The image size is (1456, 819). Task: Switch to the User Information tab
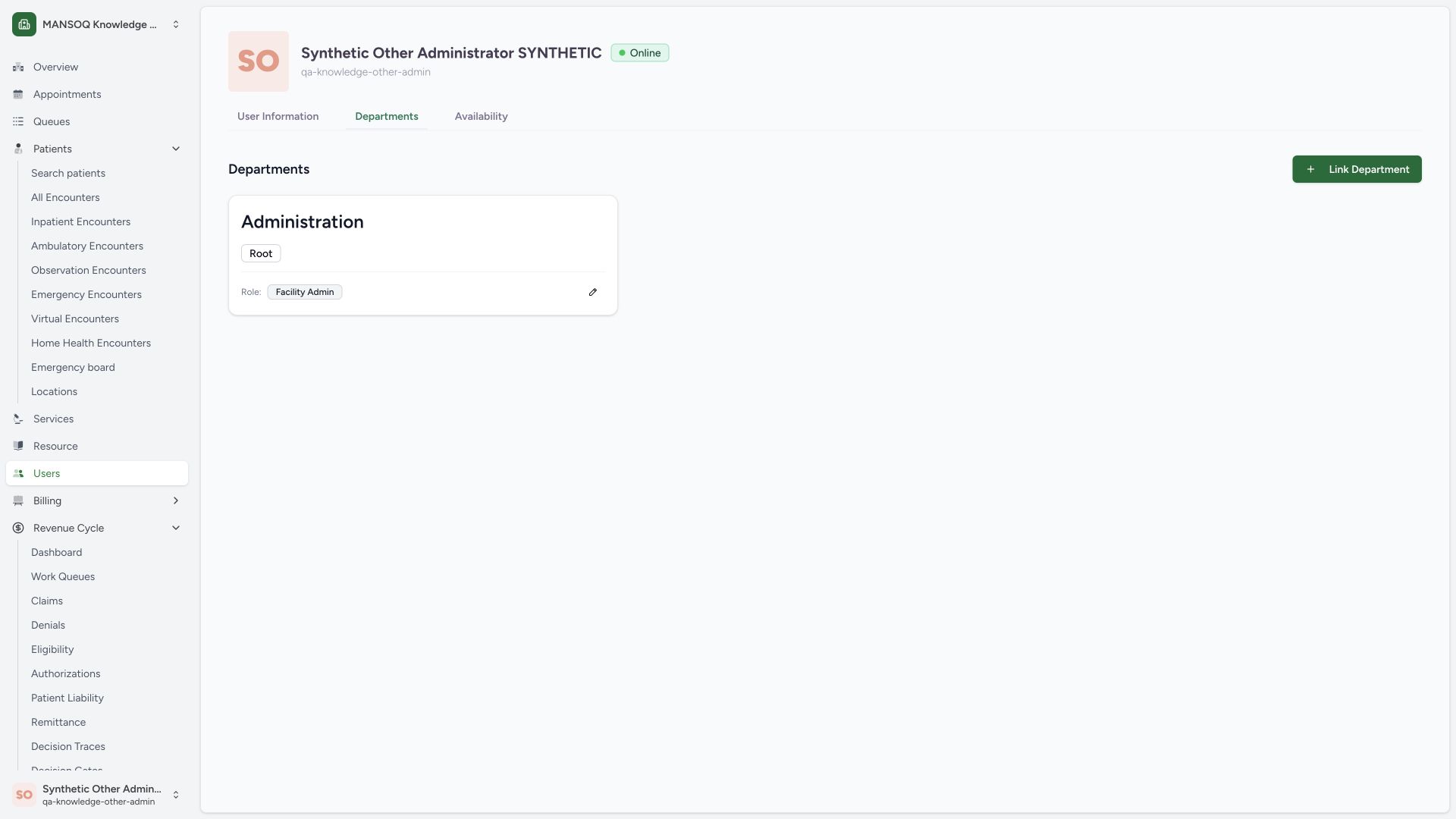pos(278,117)
